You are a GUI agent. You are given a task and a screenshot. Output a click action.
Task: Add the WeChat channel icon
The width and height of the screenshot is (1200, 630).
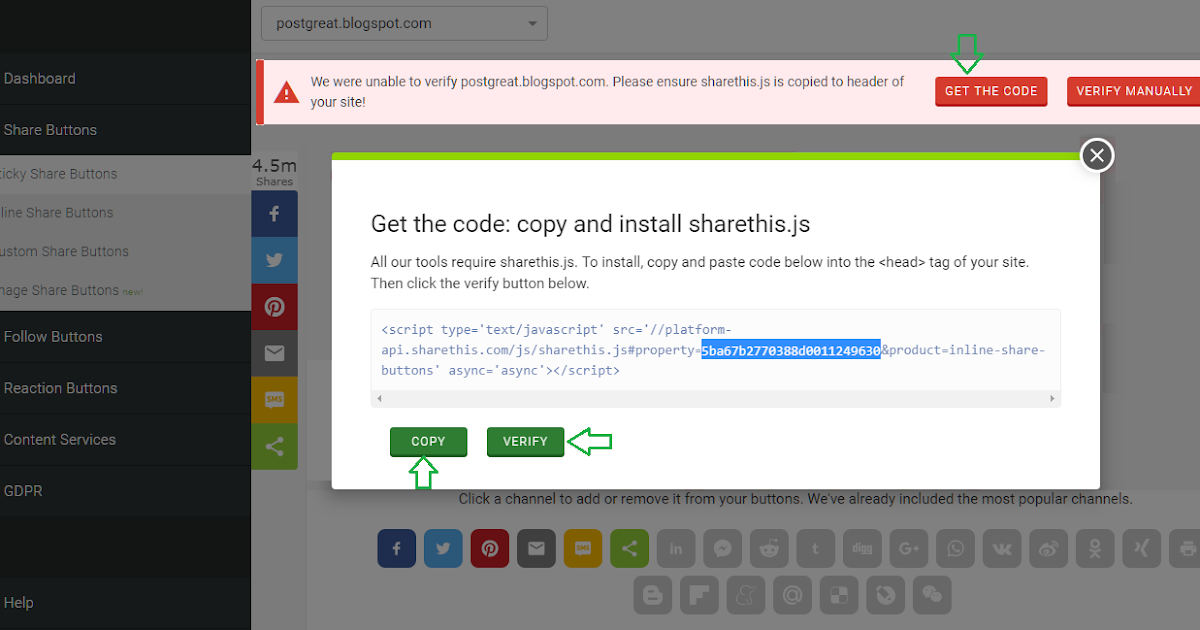point(932,595)
